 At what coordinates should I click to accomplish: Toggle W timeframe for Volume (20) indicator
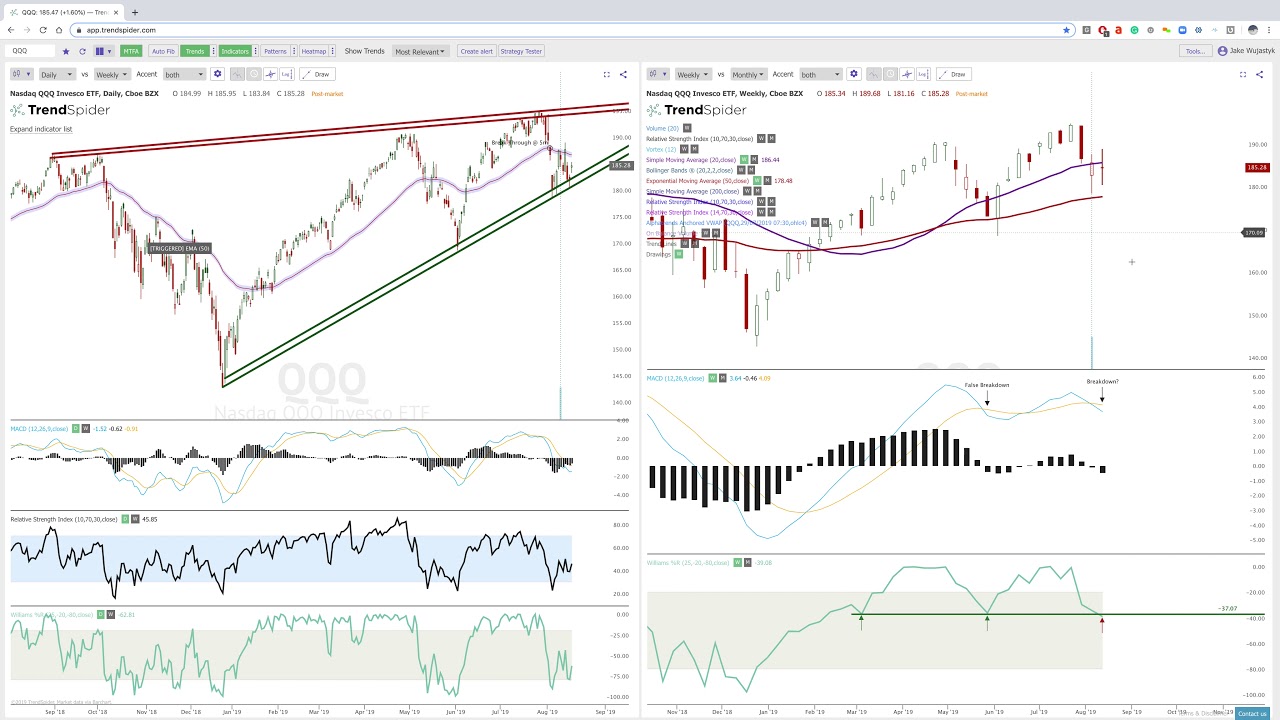(x=687, y=128)
